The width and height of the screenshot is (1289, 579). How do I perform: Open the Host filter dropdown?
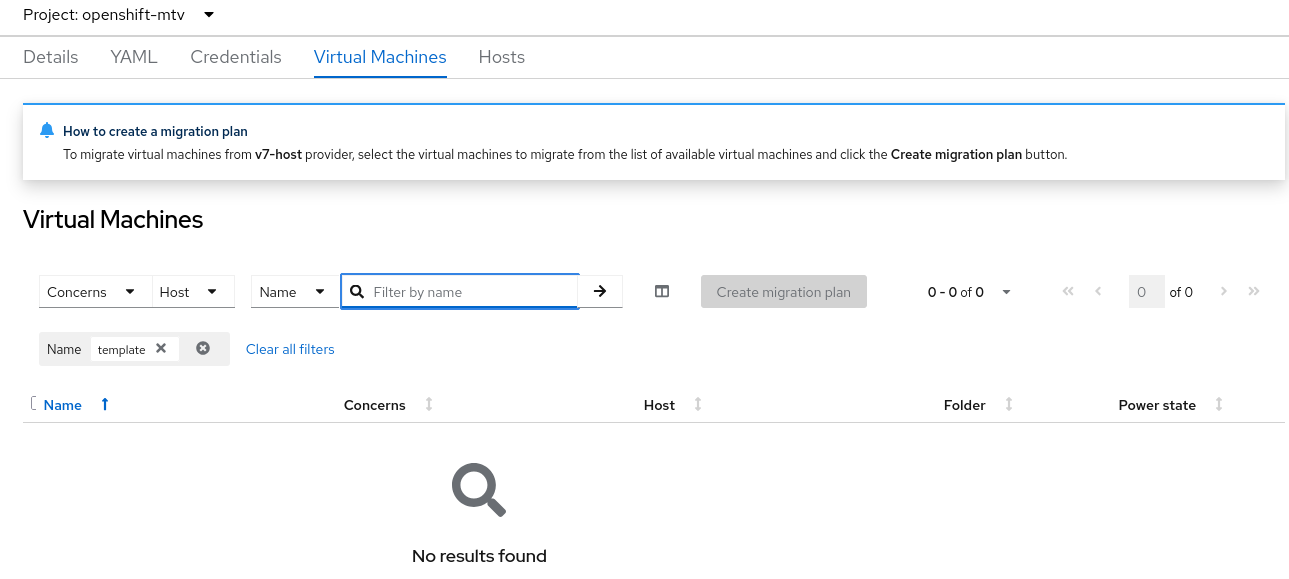click(192, 292)
